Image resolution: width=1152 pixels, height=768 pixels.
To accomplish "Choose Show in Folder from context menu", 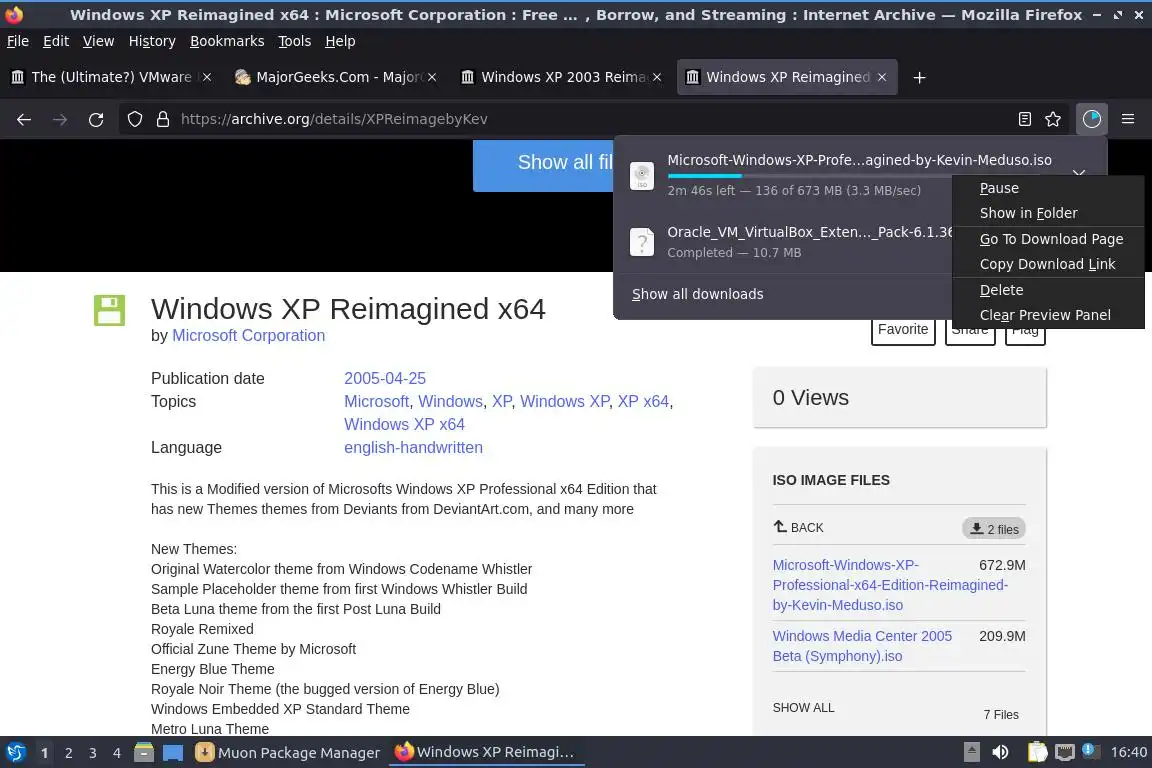I will pos(1029,213).
